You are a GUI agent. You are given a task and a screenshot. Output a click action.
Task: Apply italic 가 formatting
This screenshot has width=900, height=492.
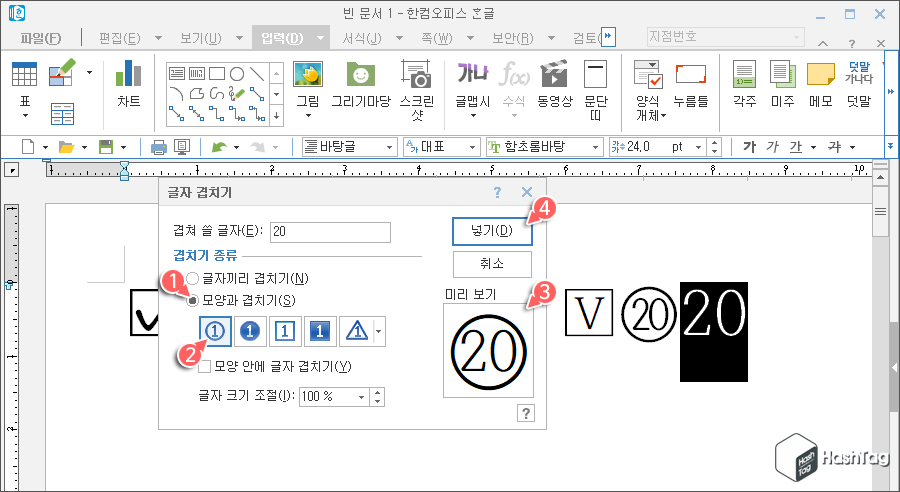coord(773,147)
